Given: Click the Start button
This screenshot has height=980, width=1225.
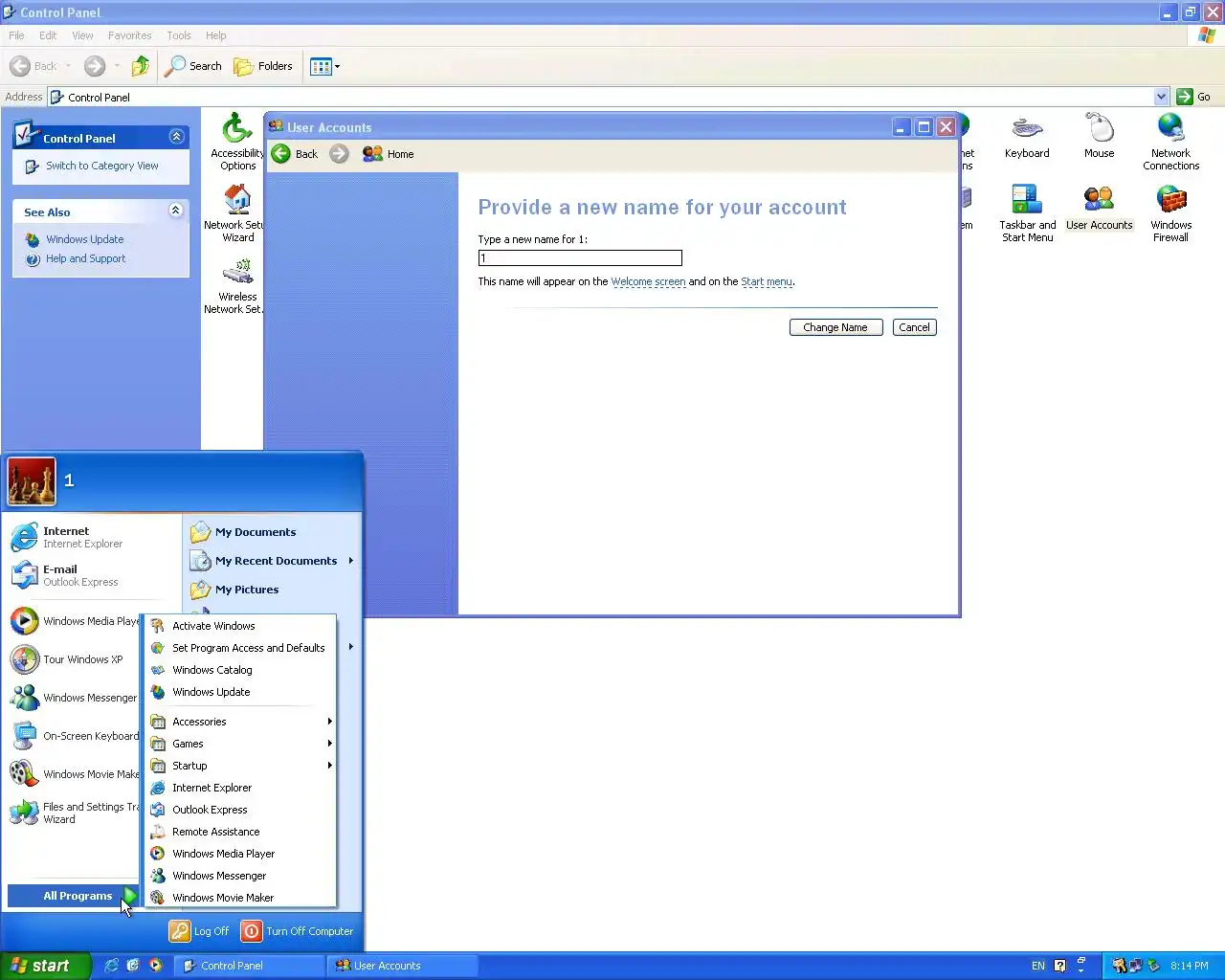Looking at the screenshot, I should 45,966.
